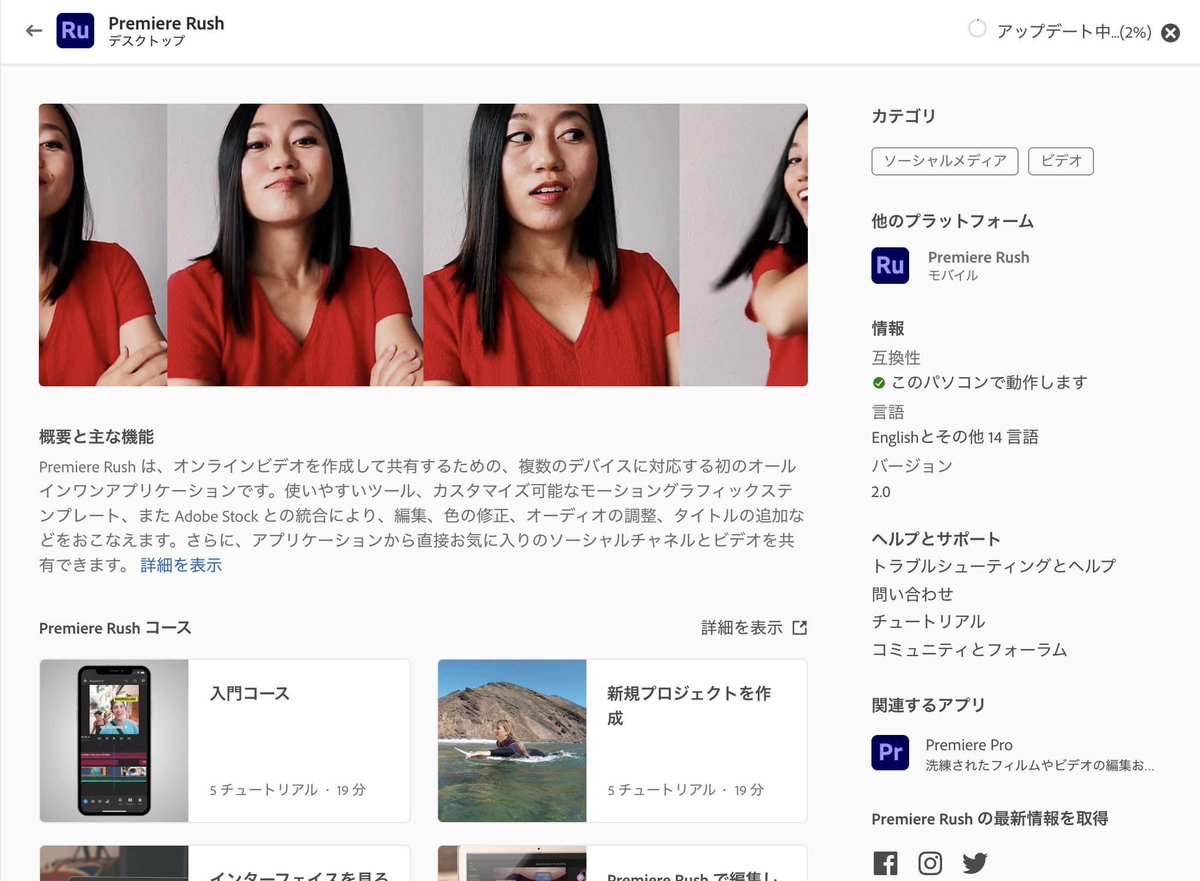The height and width of the screenshot is (881, 1200).
Task: Click the hero banner image of the woman
Action: 423,245
